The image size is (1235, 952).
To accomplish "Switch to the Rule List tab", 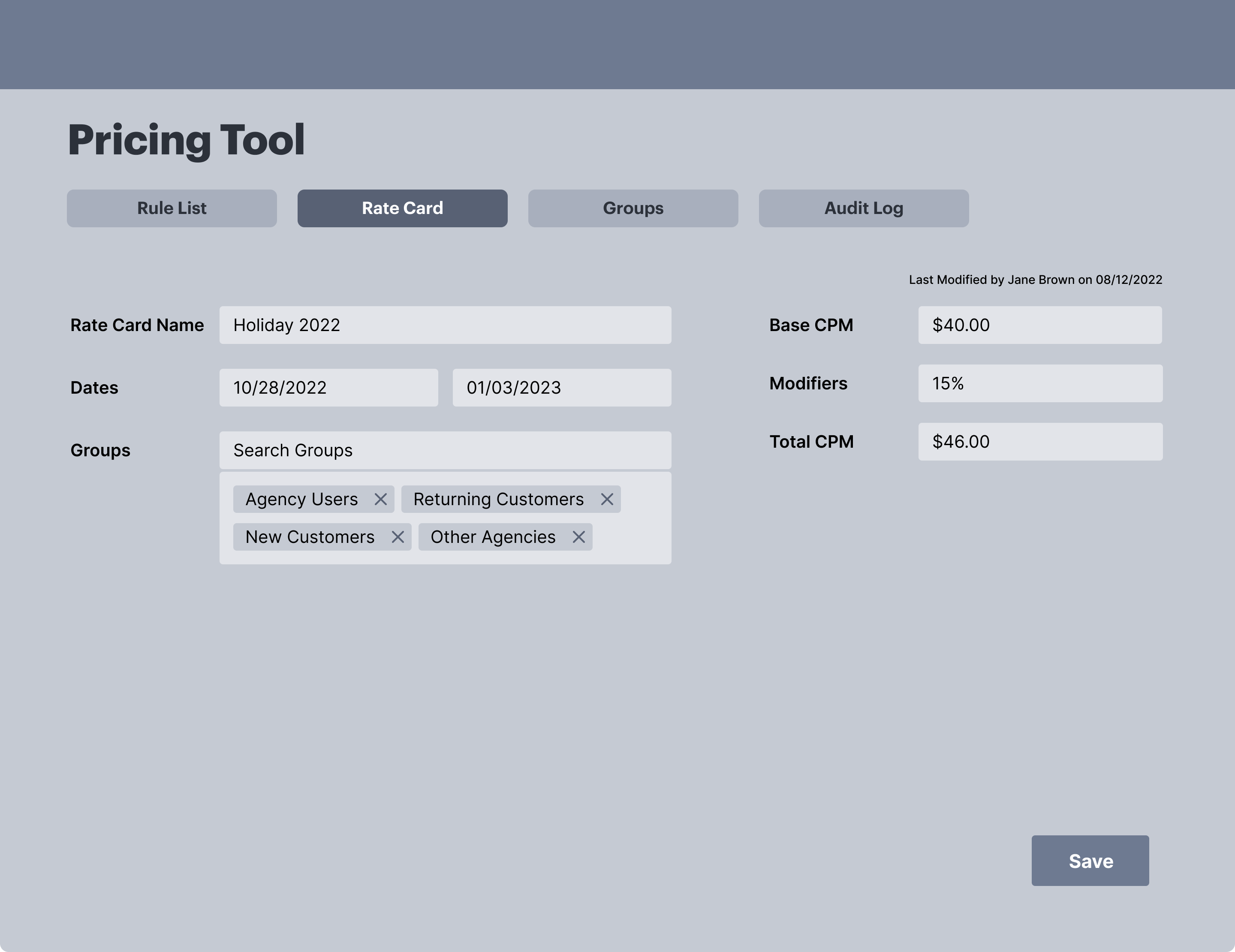I will pyautogui.click(x=172, y=208).
